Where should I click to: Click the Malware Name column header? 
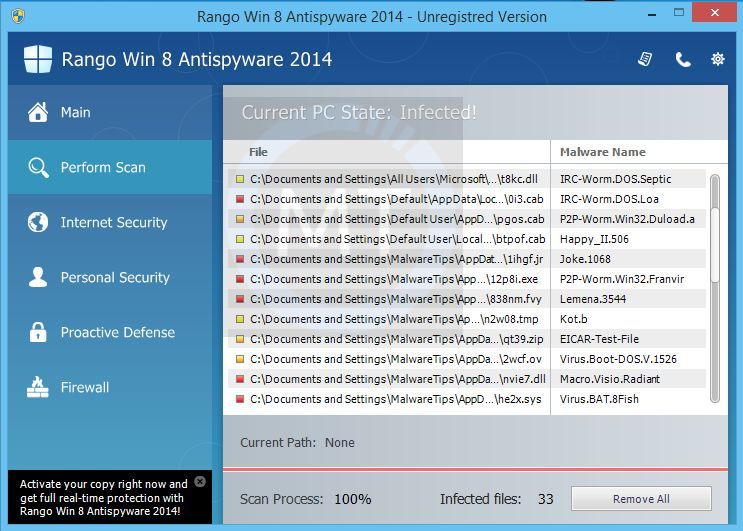(603, 152)
